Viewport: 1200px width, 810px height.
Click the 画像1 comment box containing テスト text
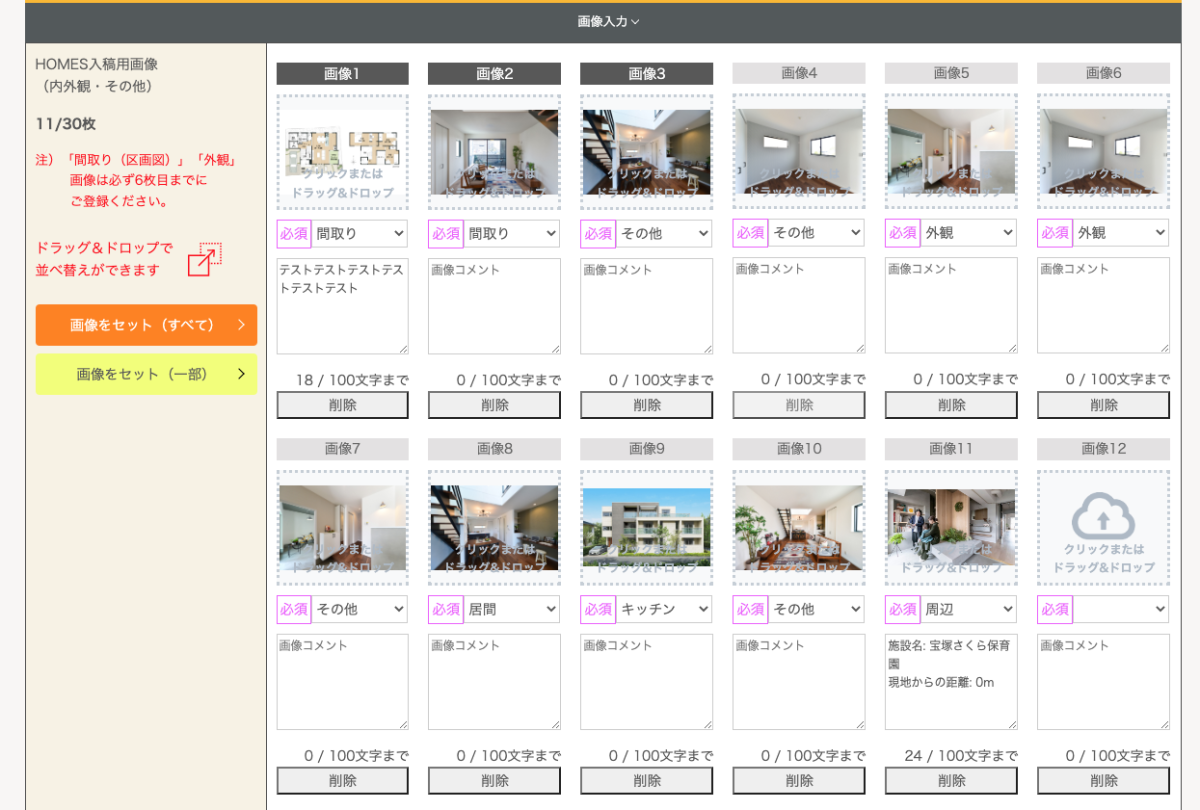342,306
